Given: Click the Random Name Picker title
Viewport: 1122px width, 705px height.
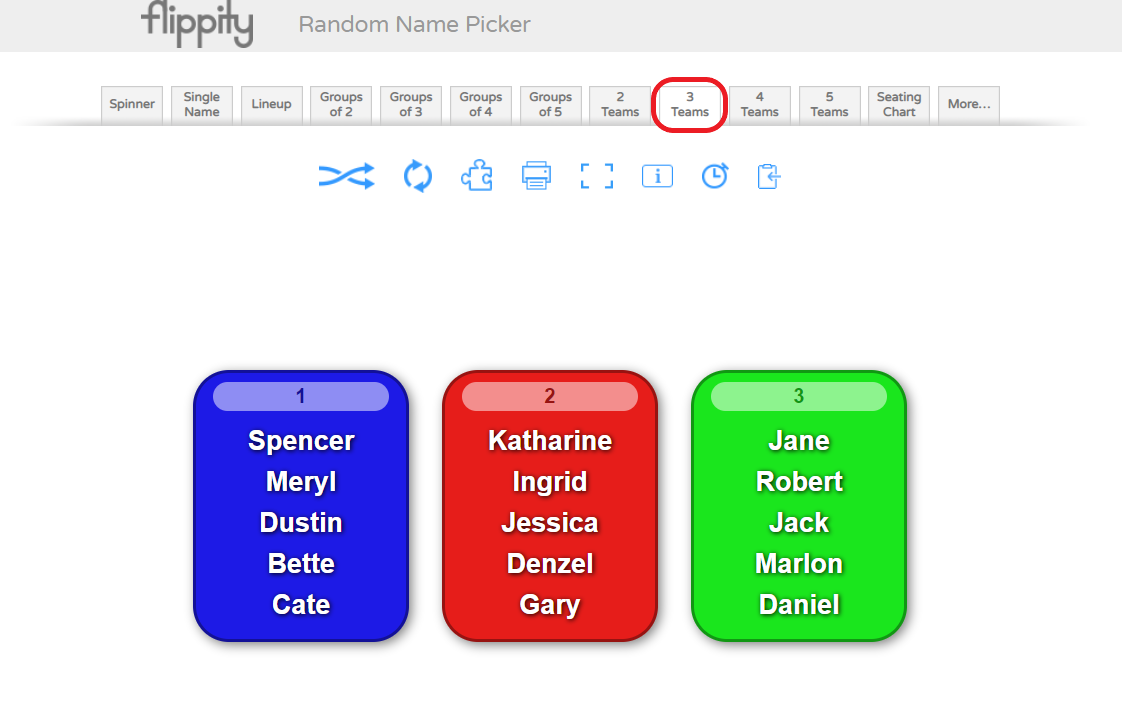Looking at the screenshot, I should click(414, 24).
